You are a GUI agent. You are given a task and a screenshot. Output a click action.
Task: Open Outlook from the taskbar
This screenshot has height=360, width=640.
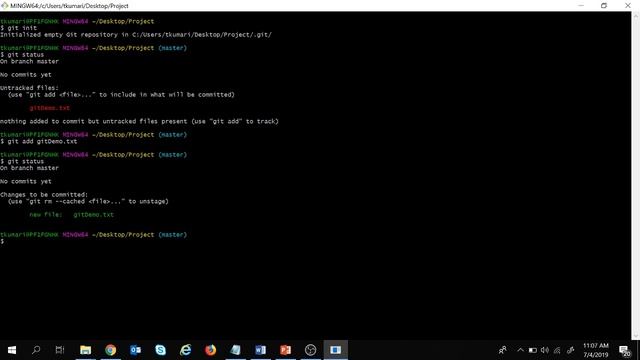[135, 350]
